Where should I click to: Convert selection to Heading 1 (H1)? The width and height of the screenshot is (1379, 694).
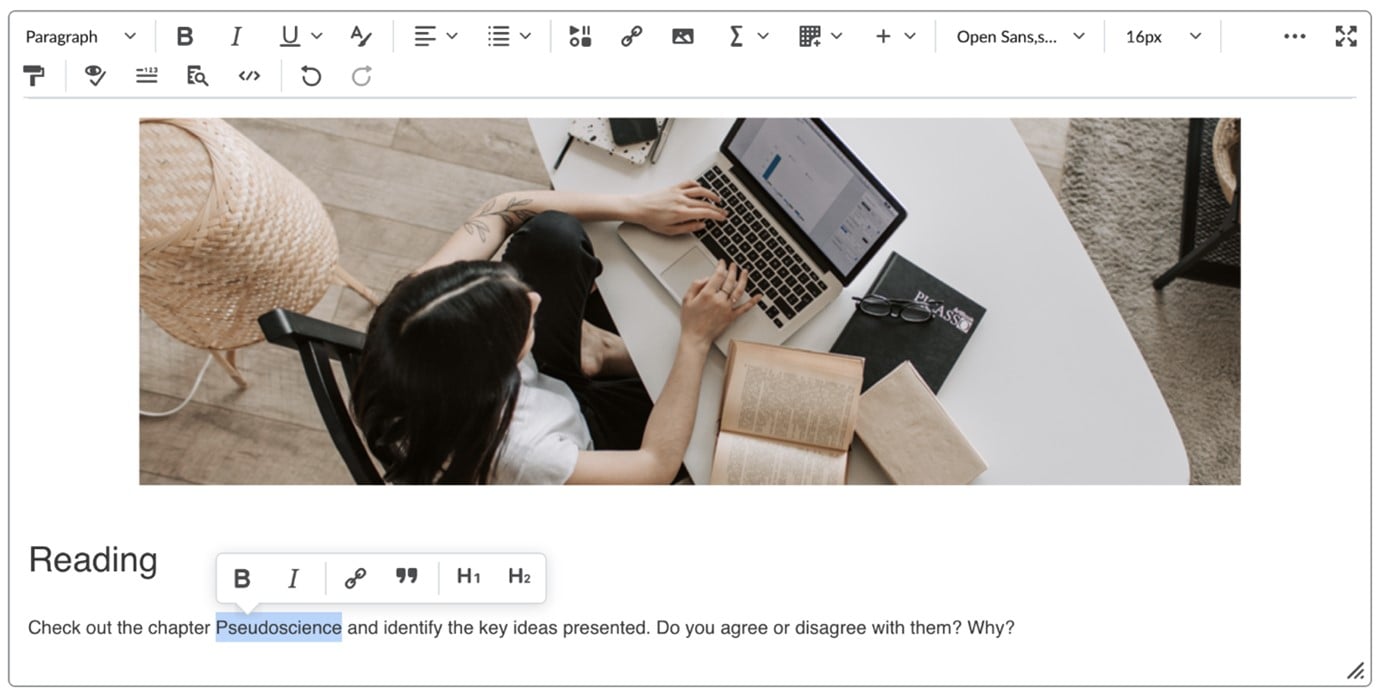coord(468,577)
